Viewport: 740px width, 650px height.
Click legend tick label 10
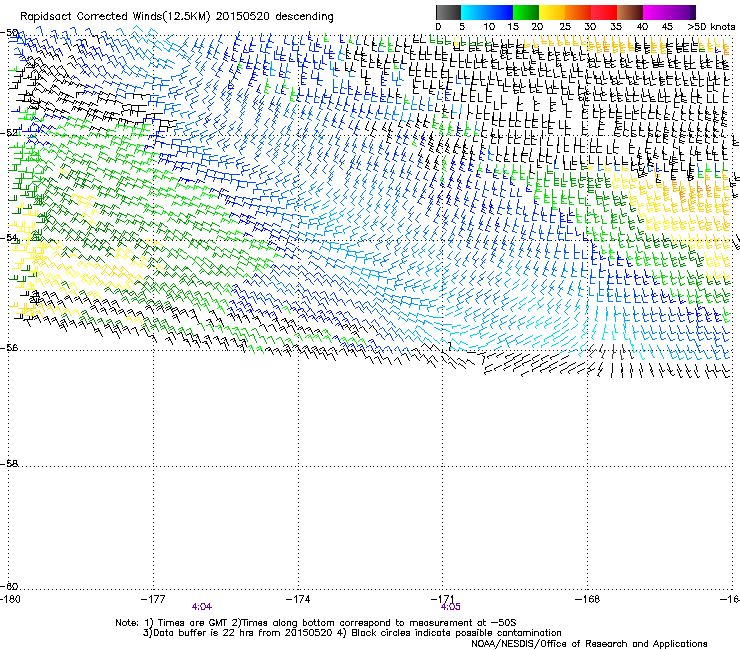point(489,27)
